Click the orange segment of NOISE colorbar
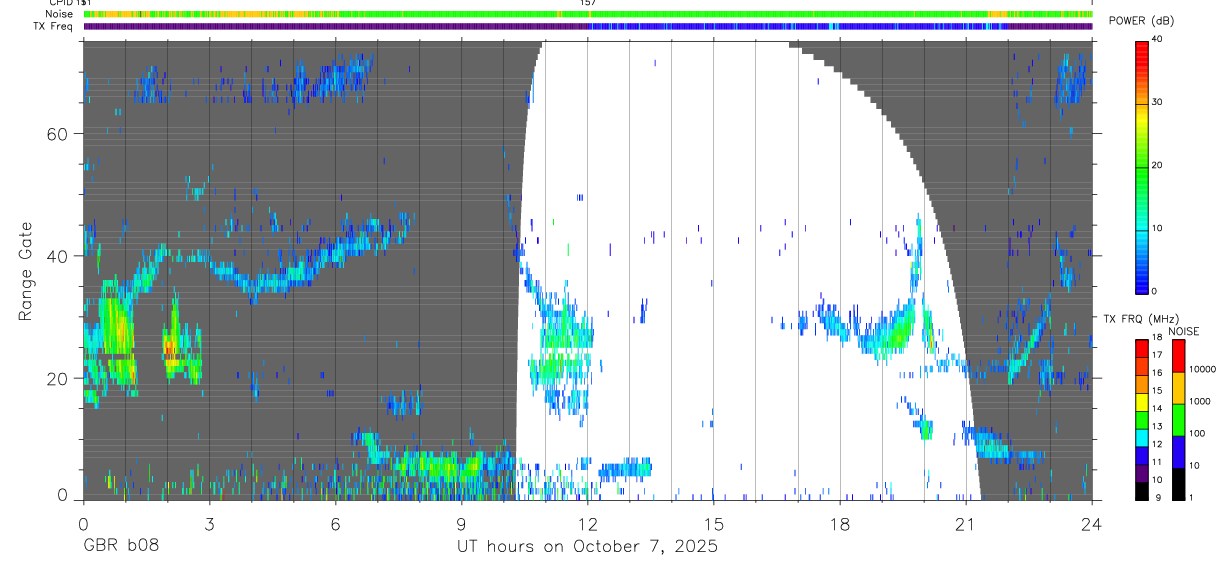The image size is (1228, 567). (1177, 388)
